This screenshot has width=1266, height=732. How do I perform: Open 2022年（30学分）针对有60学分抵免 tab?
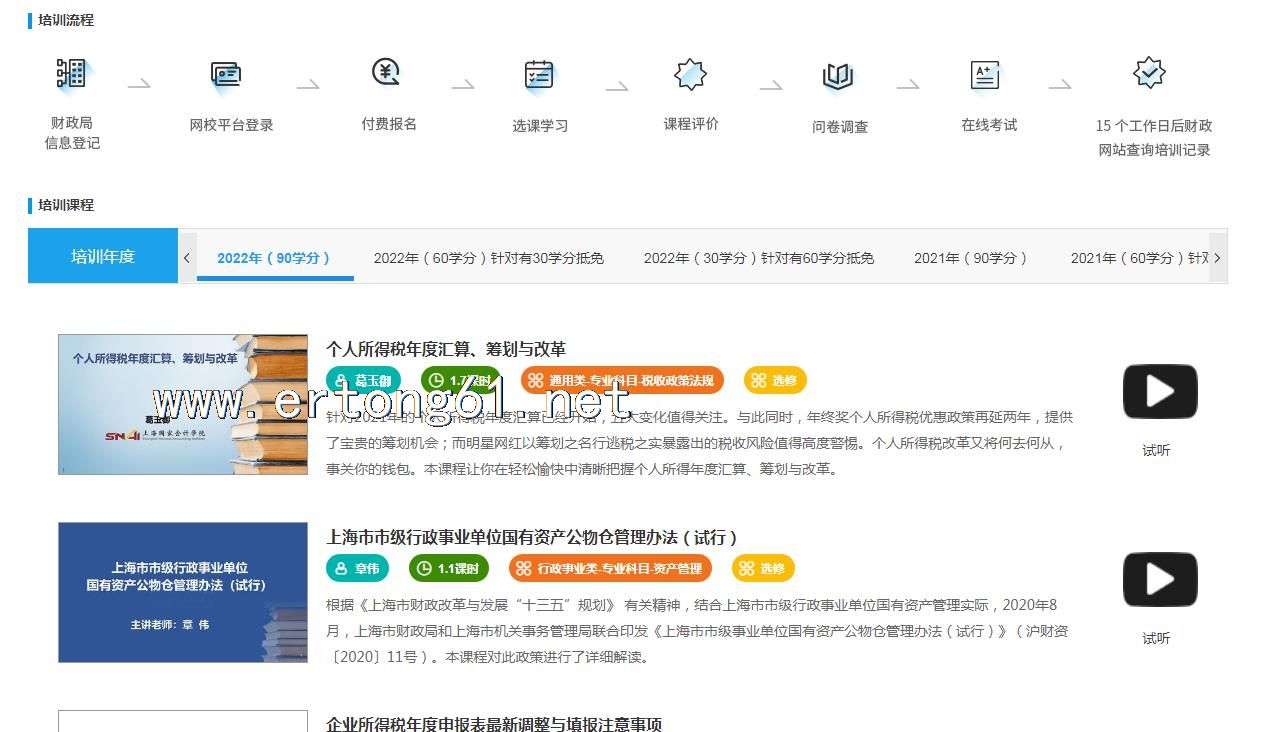[758, 258]
